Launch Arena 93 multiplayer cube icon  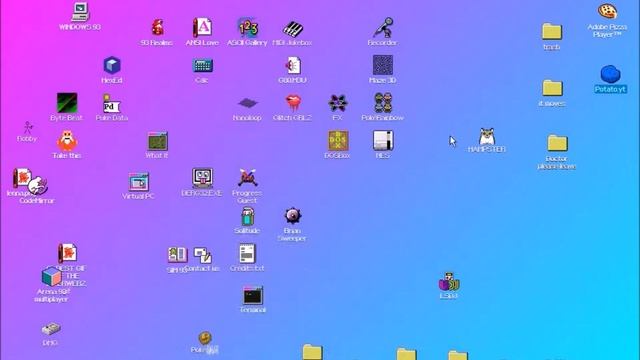51,276
